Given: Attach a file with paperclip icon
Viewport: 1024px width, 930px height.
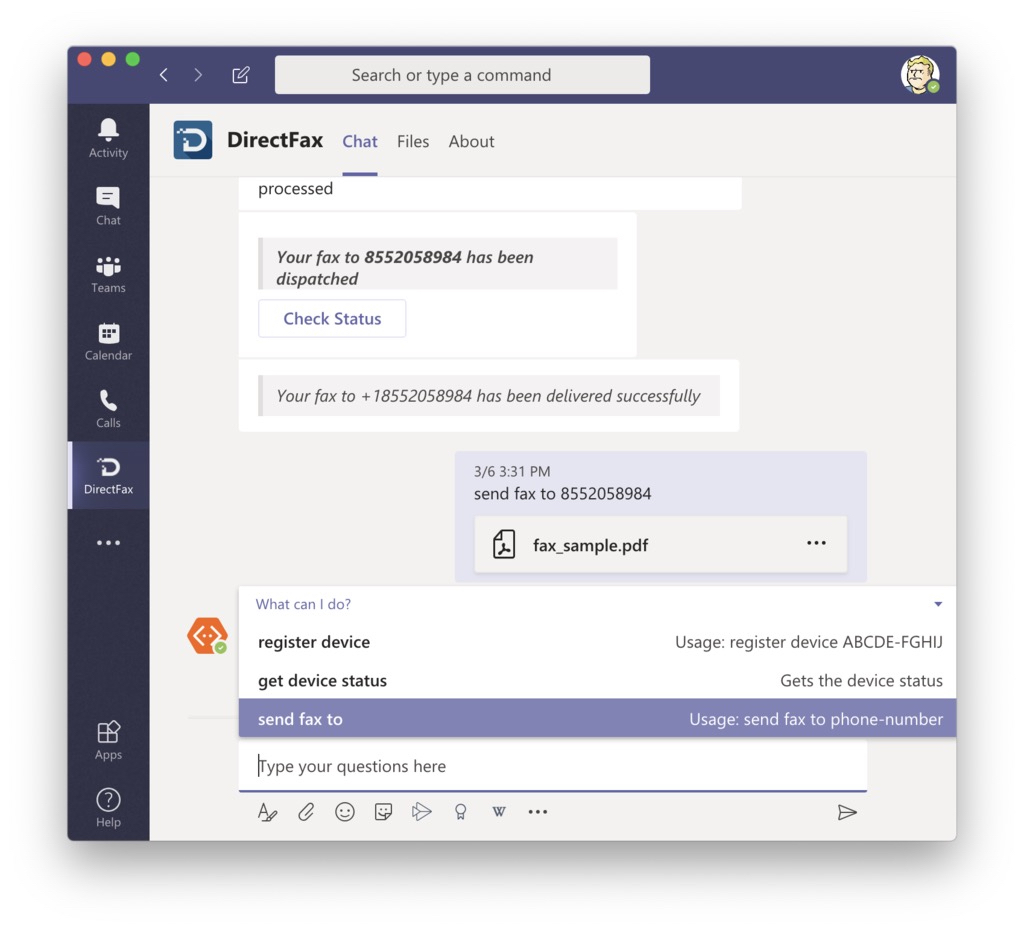Looking at the screenshot, I should tap(306, 812).
